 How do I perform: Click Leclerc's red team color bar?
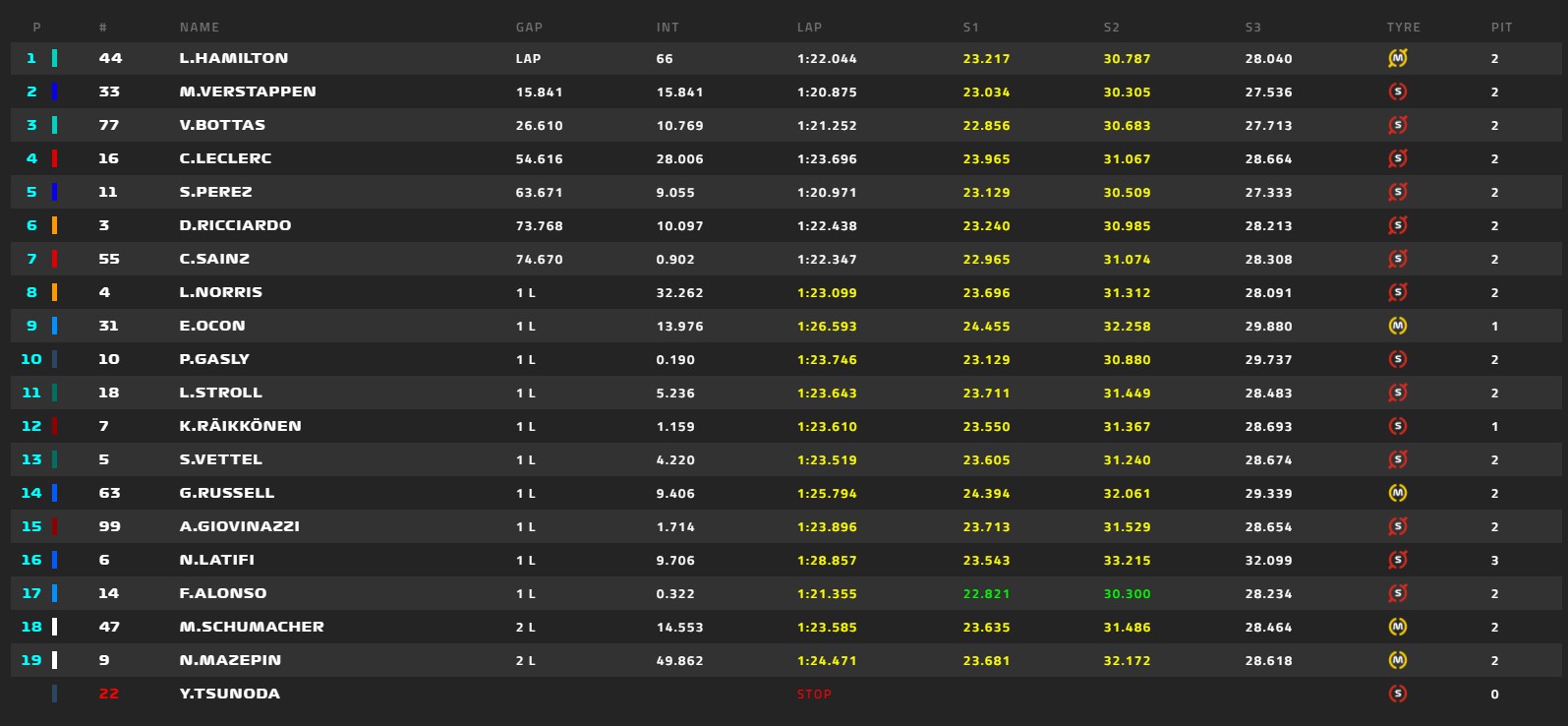[54, 158]
